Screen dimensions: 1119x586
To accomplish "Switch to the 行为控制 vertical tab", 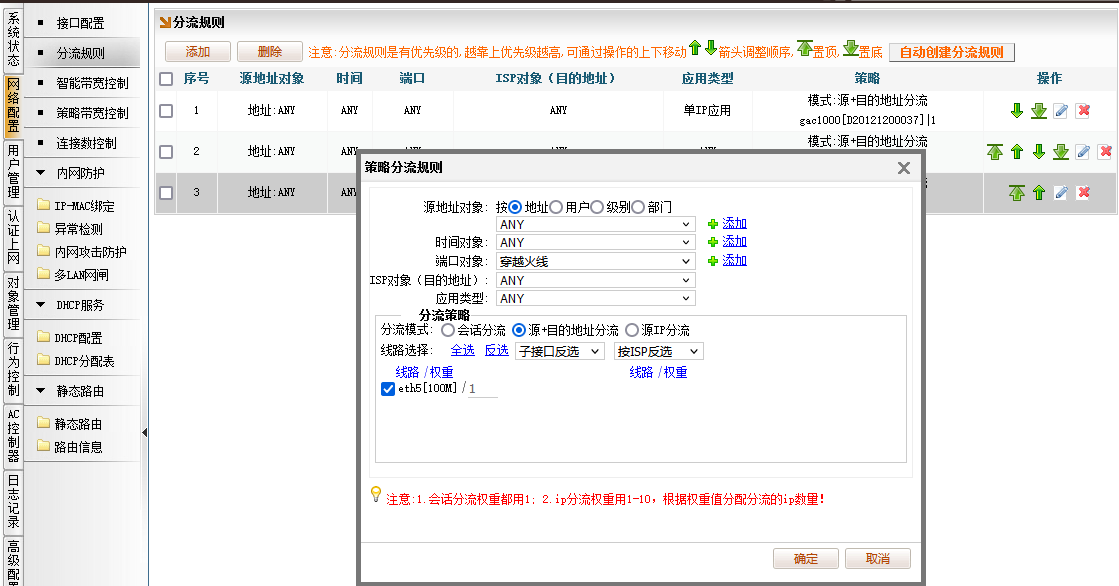I will (13, 370).
